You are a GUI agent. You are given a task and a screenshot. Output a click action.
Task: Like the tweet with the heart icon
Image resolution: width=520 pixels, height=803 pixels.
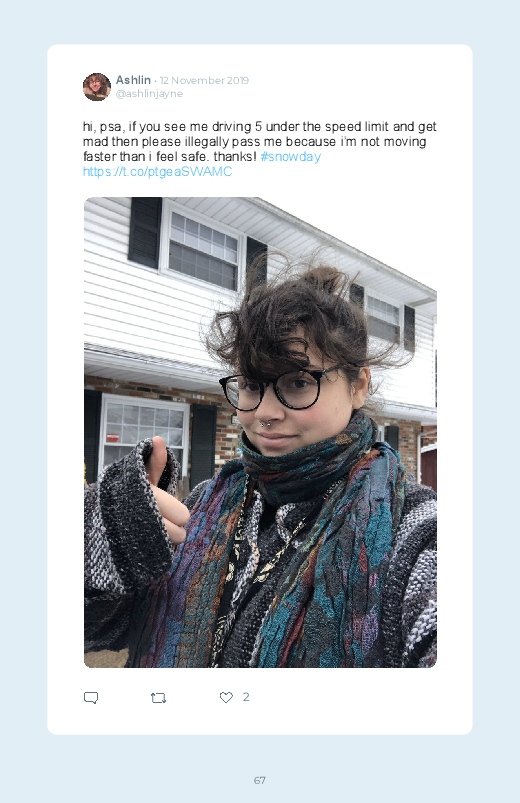point(226,697)
